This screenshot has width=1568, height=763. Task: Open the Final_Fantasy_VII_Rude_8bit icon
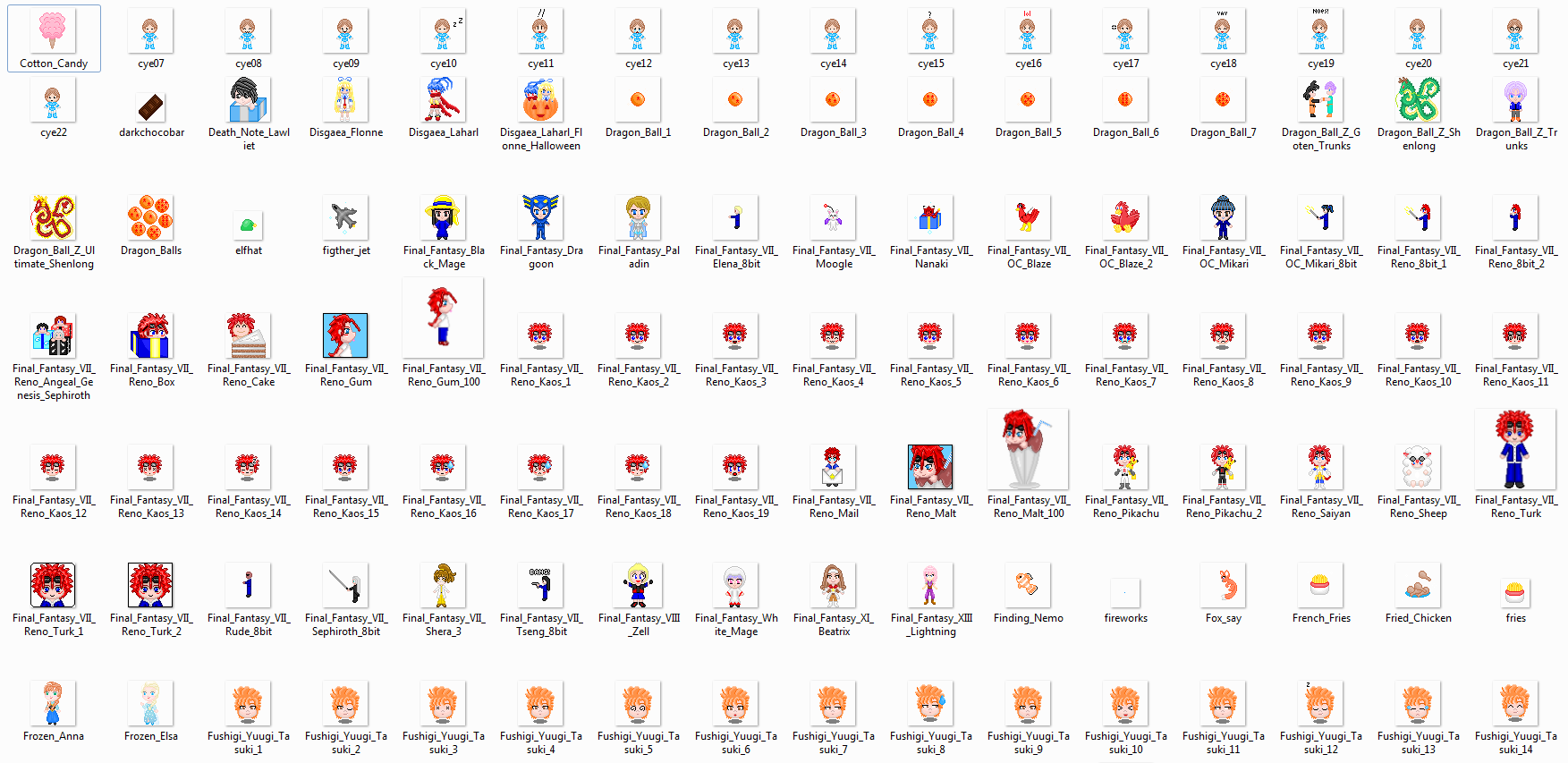click(248, 585)
